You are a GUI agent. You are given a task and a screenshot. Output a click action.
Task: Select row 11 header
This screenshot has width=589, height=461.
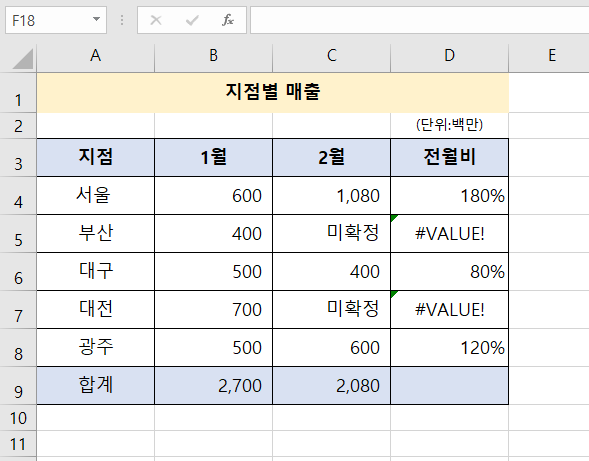(x=18, y=444)
